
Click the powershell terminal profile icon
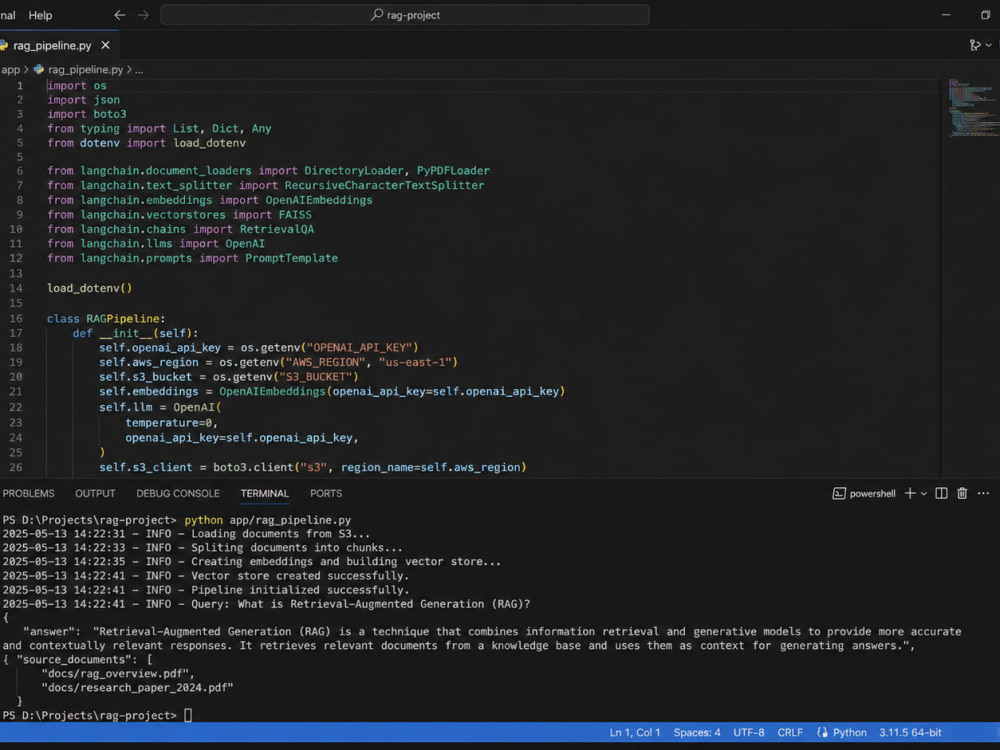click(839, 494)
